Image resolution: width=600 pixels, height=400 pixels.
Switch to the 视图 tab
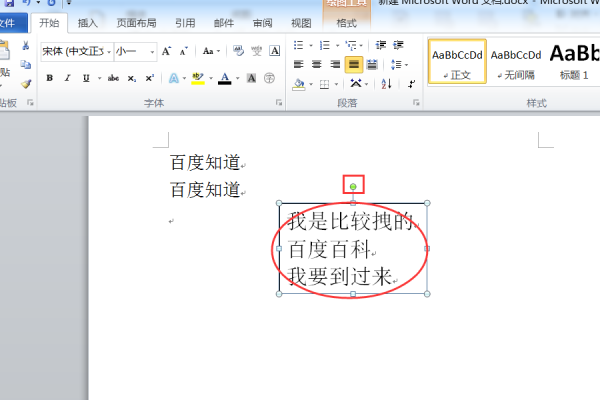tap(301, 23)
